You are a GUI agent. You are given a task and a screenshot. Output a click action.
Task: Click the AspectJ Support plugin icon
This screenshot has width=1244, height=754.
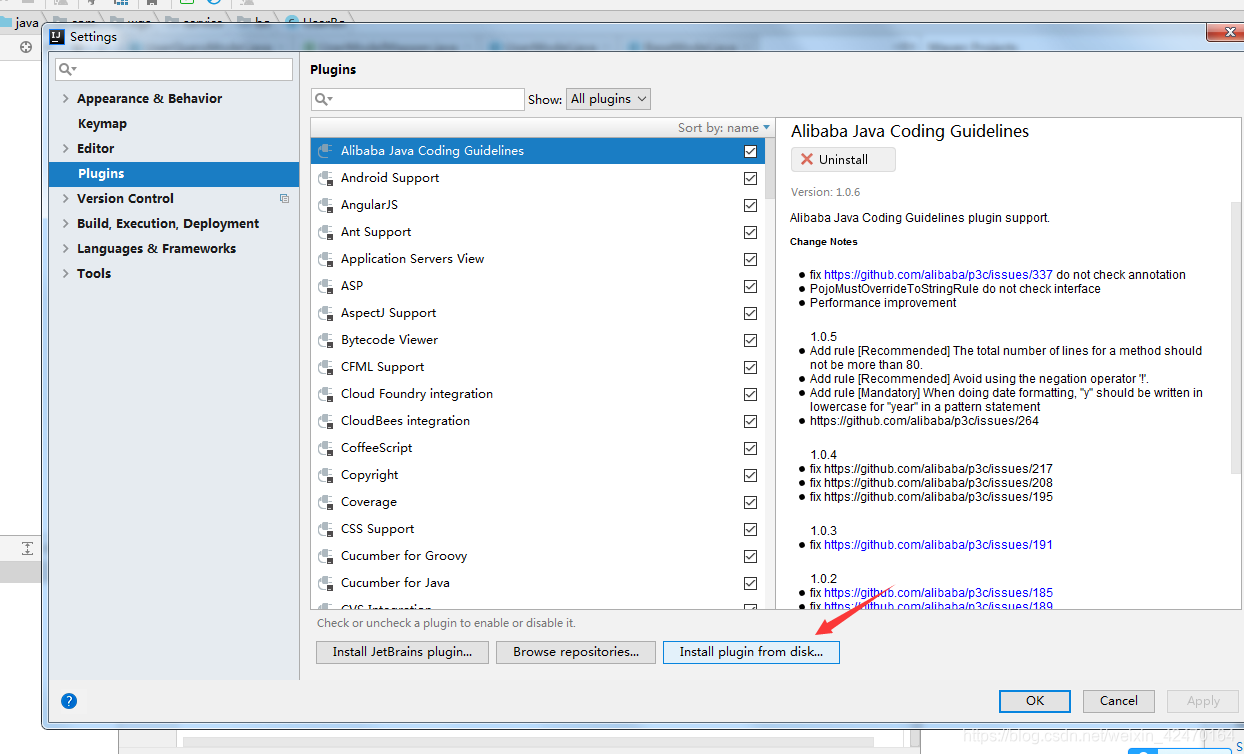pos(325,313)
